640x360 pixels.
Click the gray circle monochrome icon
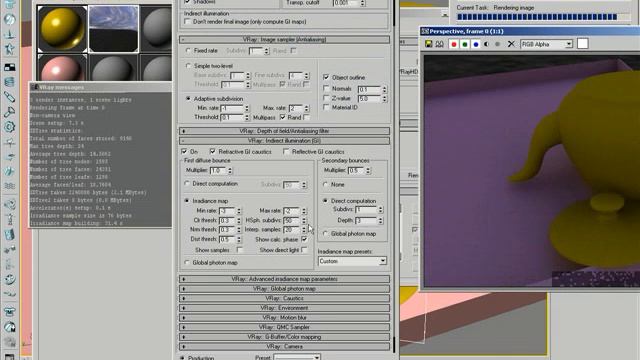tap(497, 44)
